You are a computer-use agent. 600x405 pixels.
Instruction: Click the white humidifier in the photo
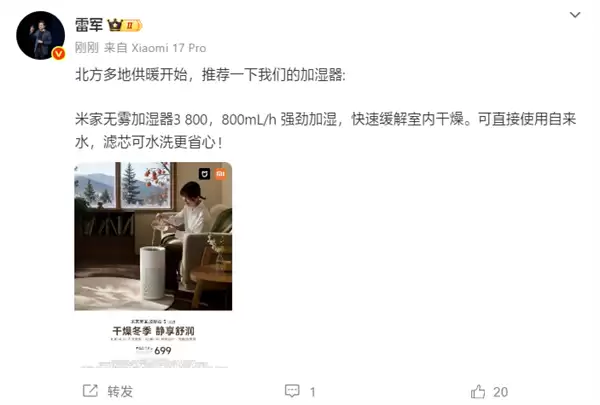[x=152, y=273]
